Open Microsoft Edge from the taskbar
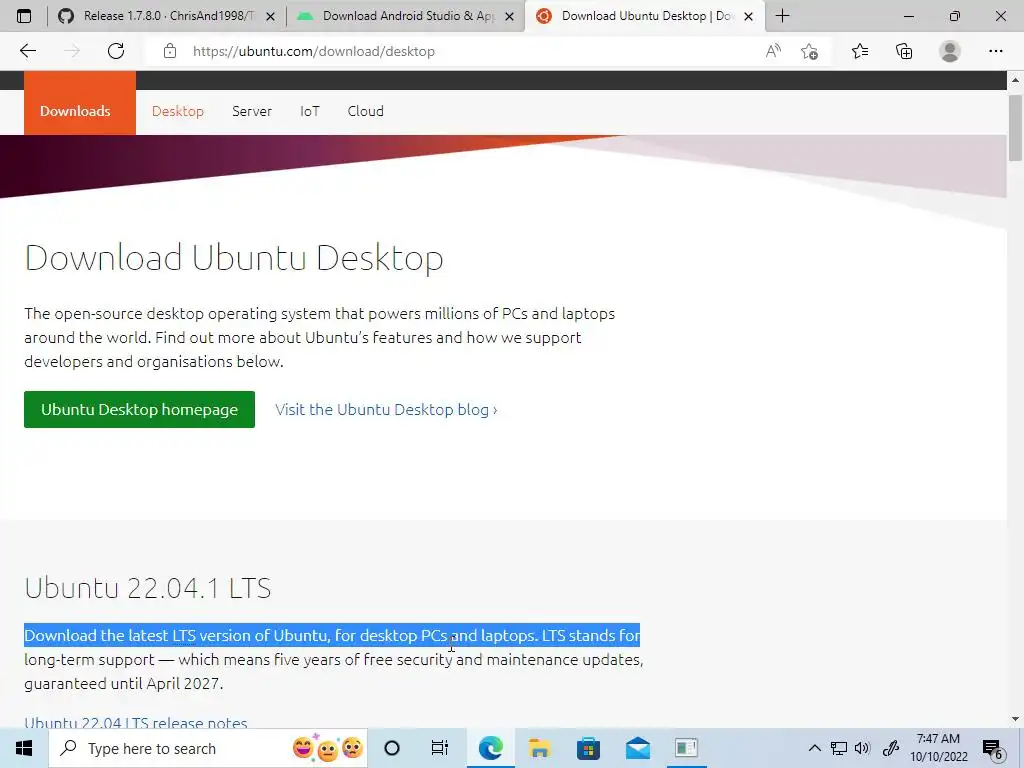The image size is (1024, 768). coord(490,748)
